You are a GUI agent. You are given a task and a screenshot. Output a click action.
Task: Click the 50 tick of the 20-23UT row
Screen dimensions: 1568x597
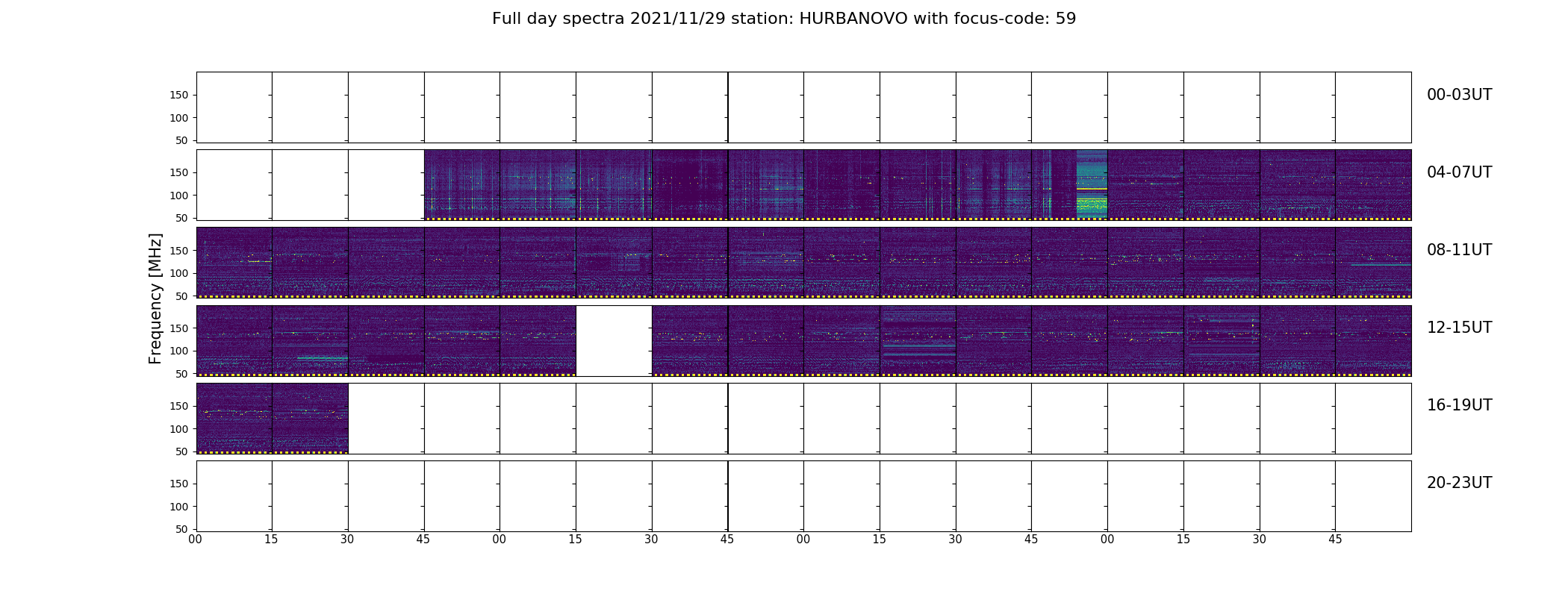click(182, 529)
